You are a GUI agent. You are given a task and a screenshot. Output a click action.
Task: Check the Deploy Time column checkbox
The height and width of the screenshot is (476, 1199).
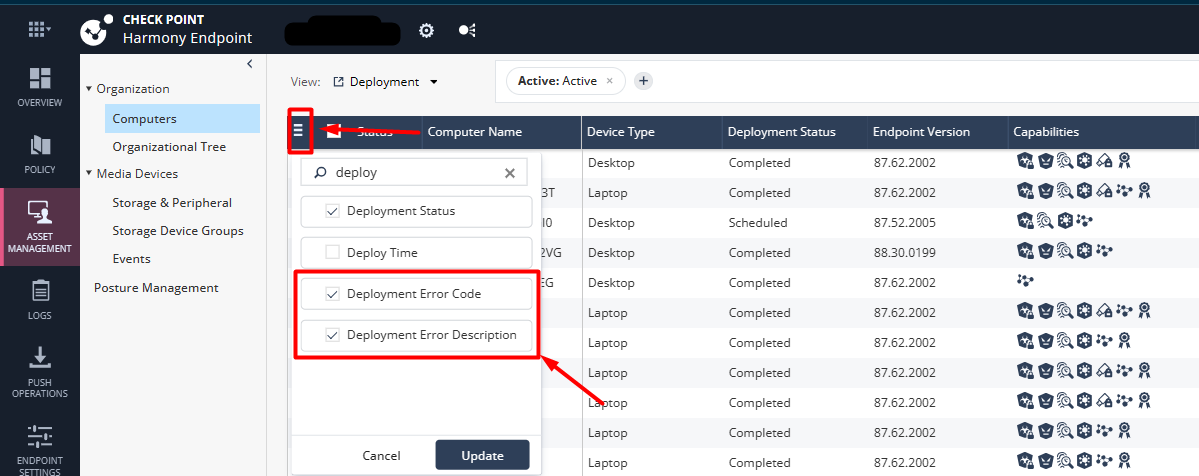(x=332, y=252)
